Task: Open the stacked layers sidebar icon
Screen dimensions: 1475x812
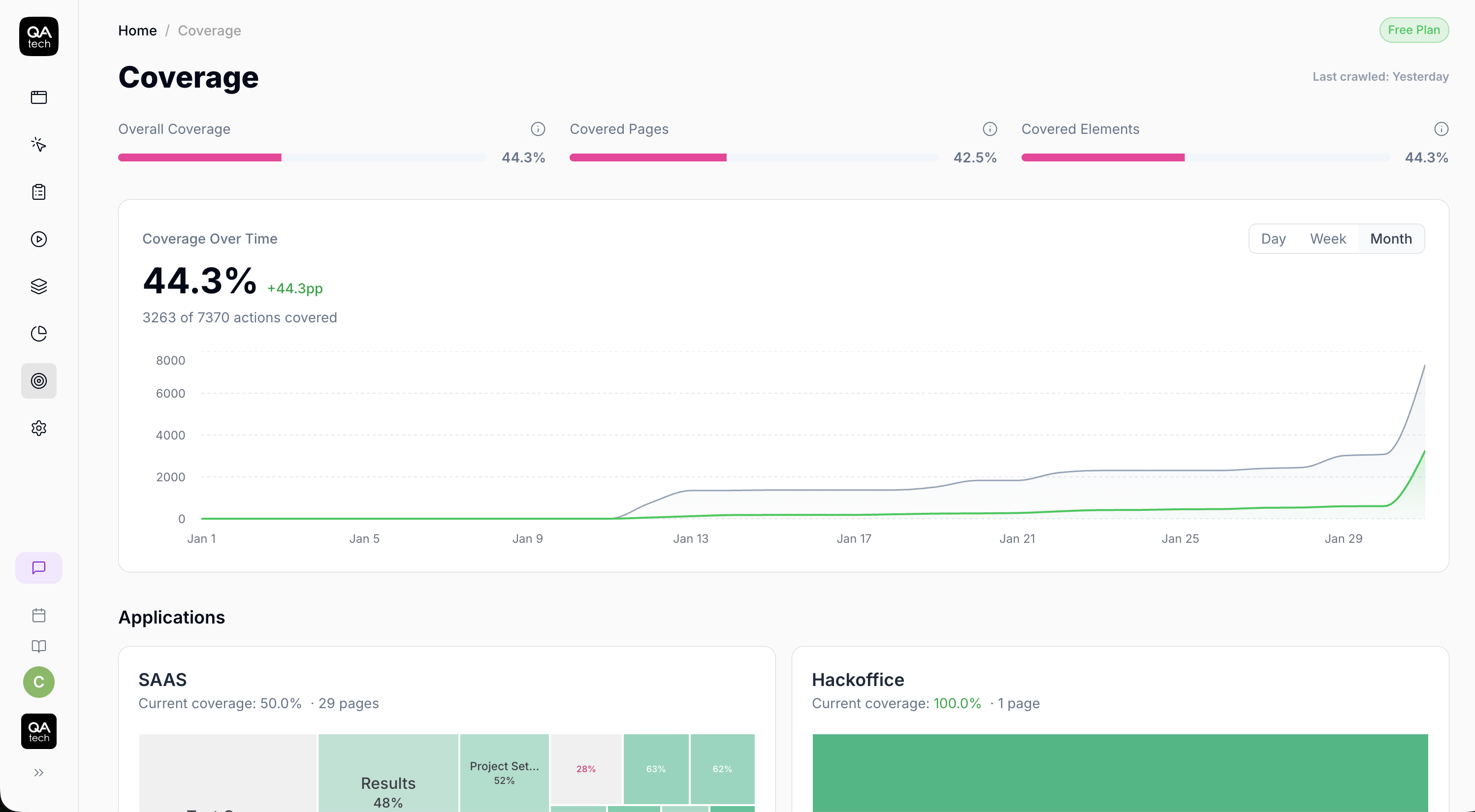Action: [38, 286]
